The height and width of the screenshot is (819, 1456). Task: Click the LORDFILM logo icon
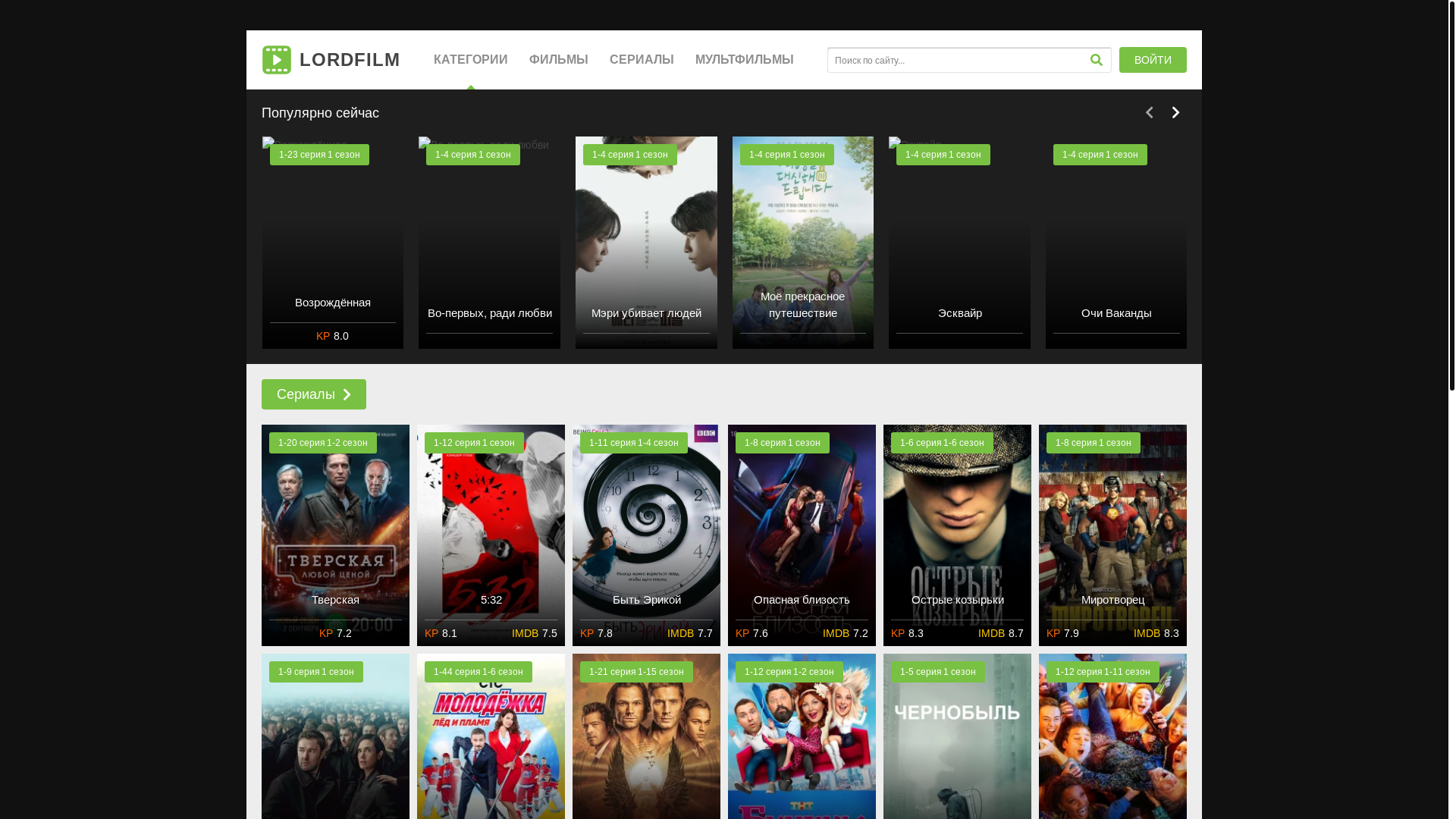click(x=277, y=60)
